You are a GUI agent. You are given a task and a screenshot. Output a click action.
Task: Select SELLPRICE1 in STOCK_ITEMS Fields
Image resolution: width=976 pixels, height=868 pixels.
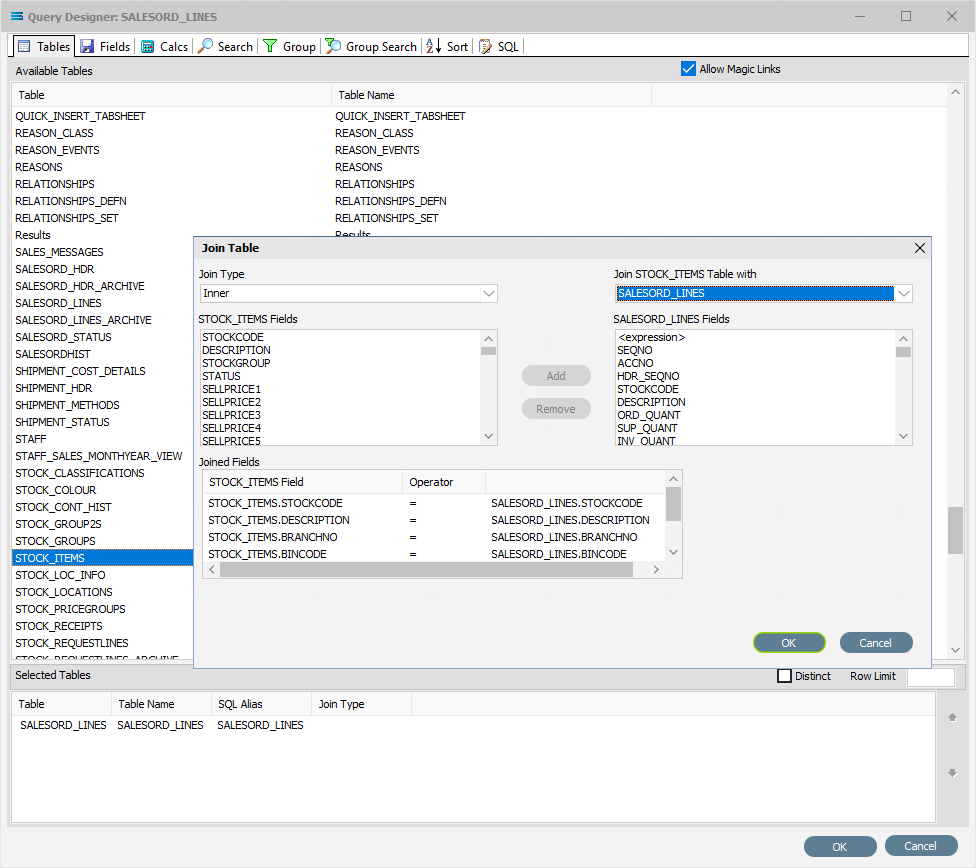[x=232, y=389]
